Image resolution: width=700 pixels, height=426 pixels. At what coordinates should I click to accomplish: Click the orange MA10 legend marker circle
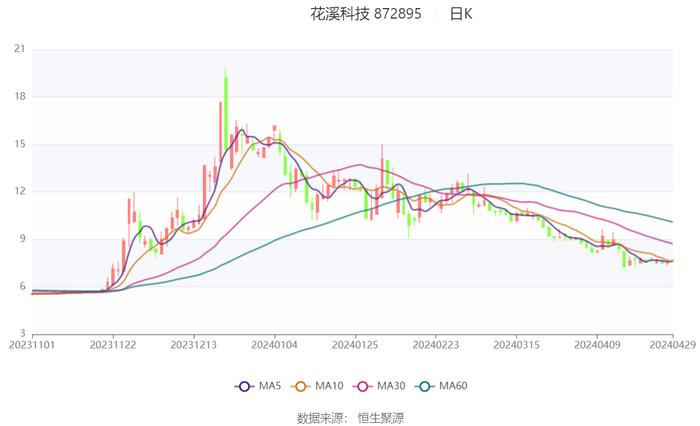pyautogui.click(x=300, y=386)
